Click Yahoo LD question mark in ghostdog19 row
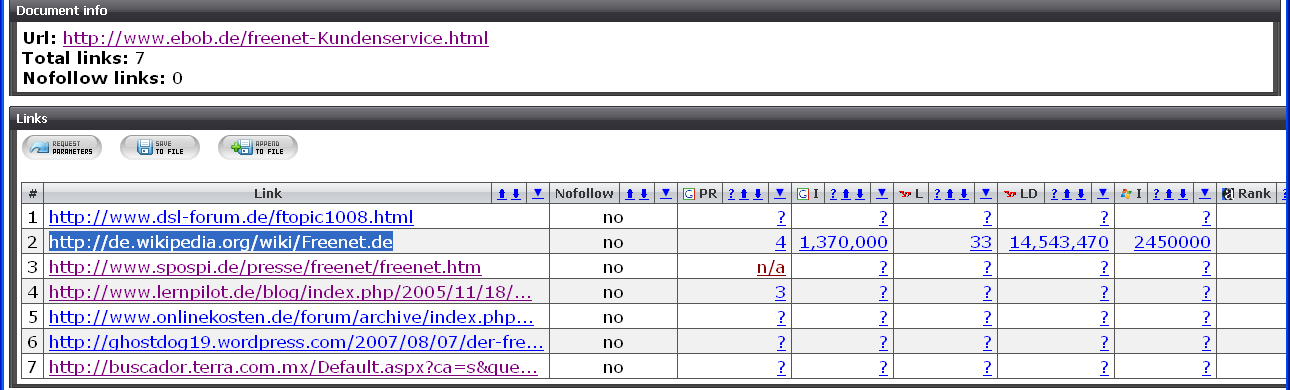Image resolution: width=1290 pixels, height=390 pixels. tap(1104, 342)
